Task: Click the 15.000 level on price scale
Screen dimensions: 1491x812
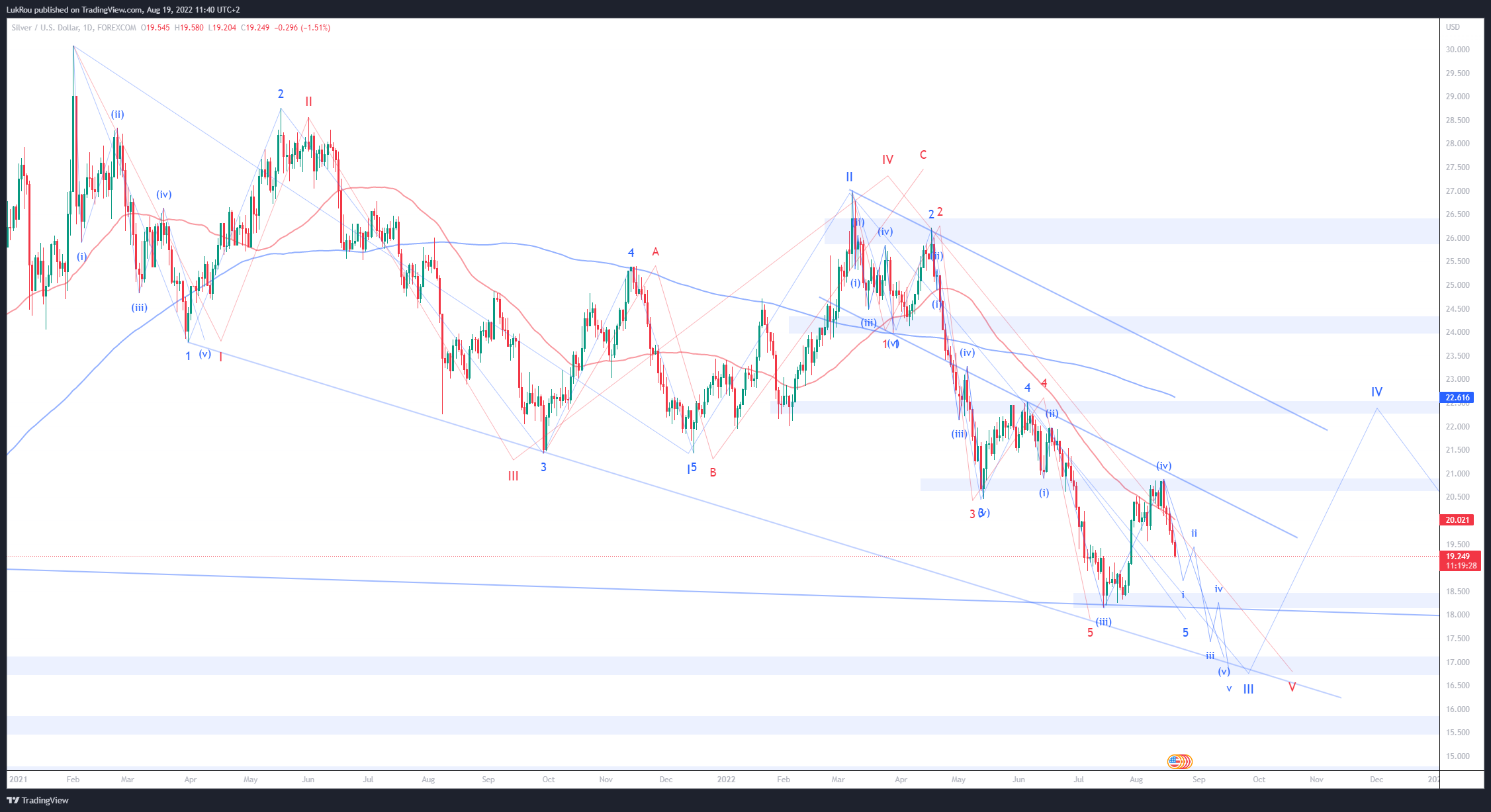Action: 1457,756
